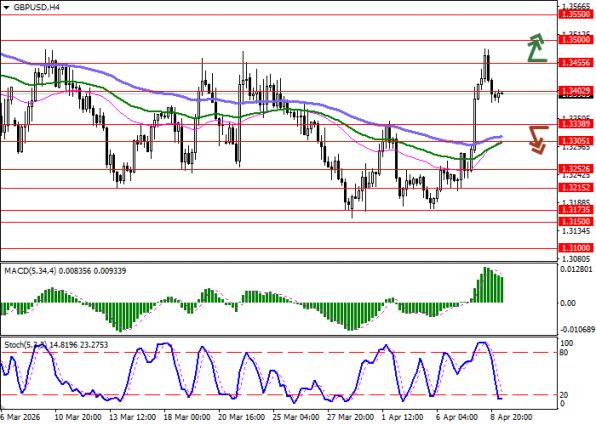Viewport: 596px width, 425px height.
Task: Click the 27 Mar 20:00 time axis label
Action: tap(351, 417)
